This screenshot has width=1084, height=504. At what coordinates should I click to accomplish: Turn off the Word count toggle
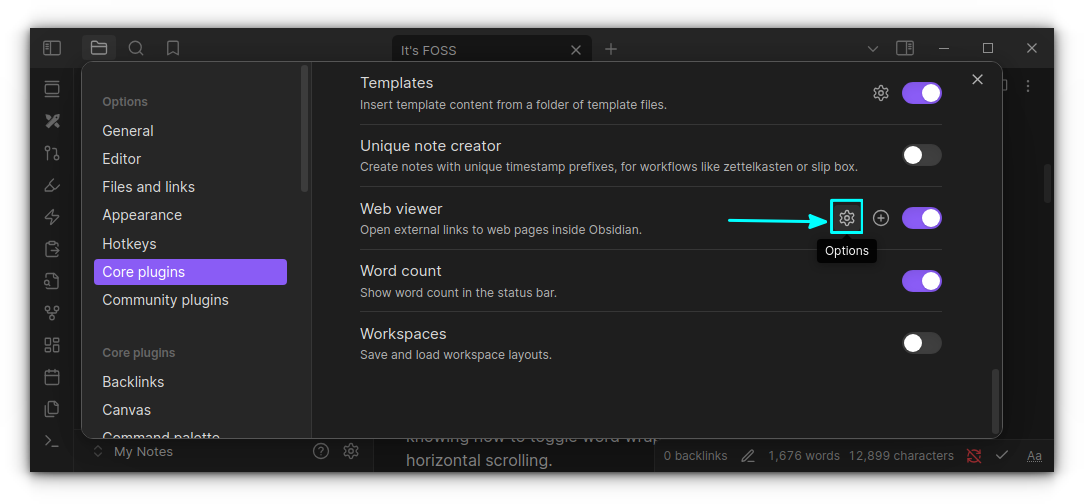[x=921, y=281]
